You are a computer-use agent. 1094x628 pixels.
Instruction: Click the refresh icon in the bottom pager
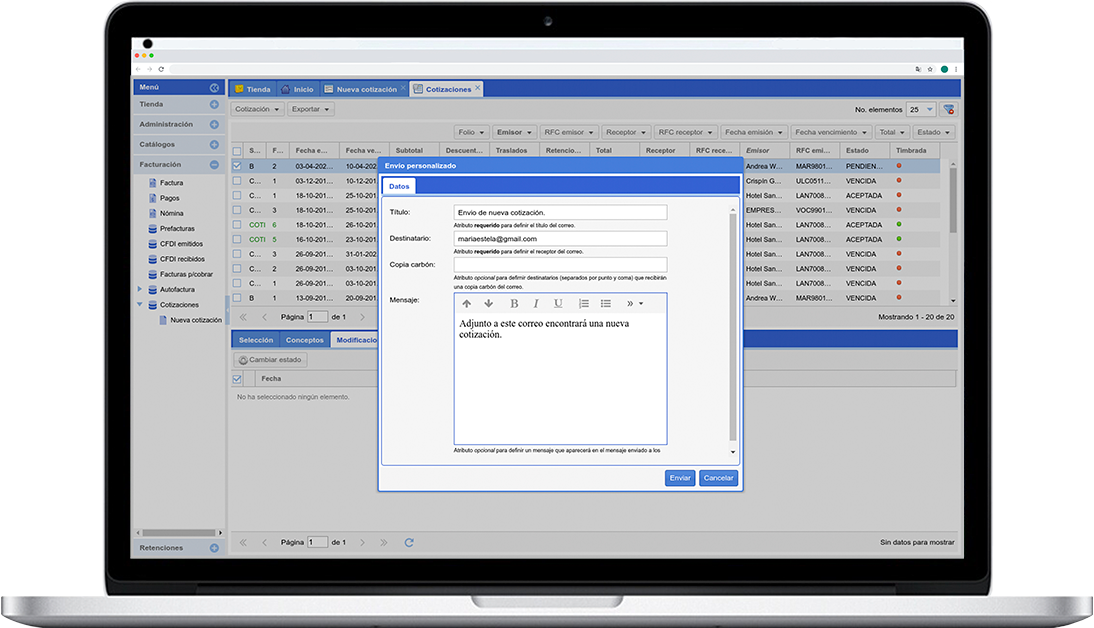tap(409, 542)
